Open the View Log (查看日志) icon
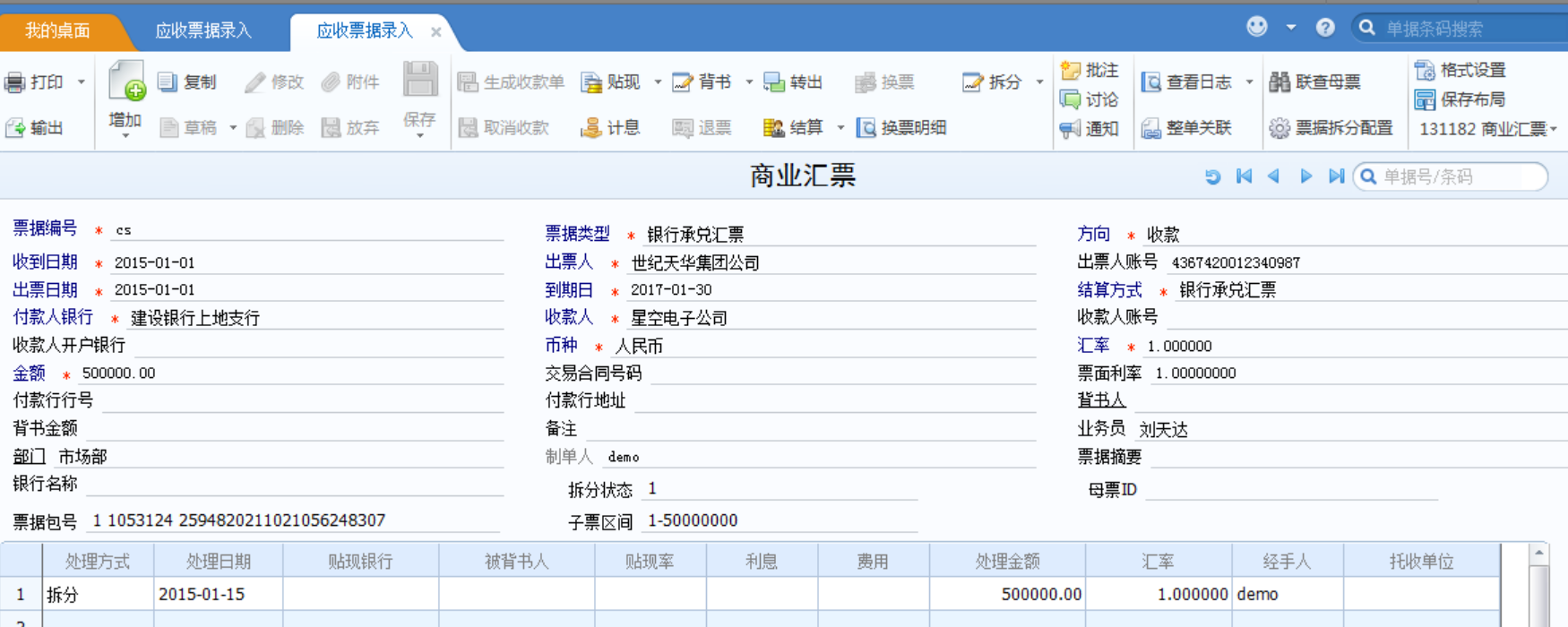This screenshot has height=627, width=1568. pyautogui.click(x=1151, y=82)
